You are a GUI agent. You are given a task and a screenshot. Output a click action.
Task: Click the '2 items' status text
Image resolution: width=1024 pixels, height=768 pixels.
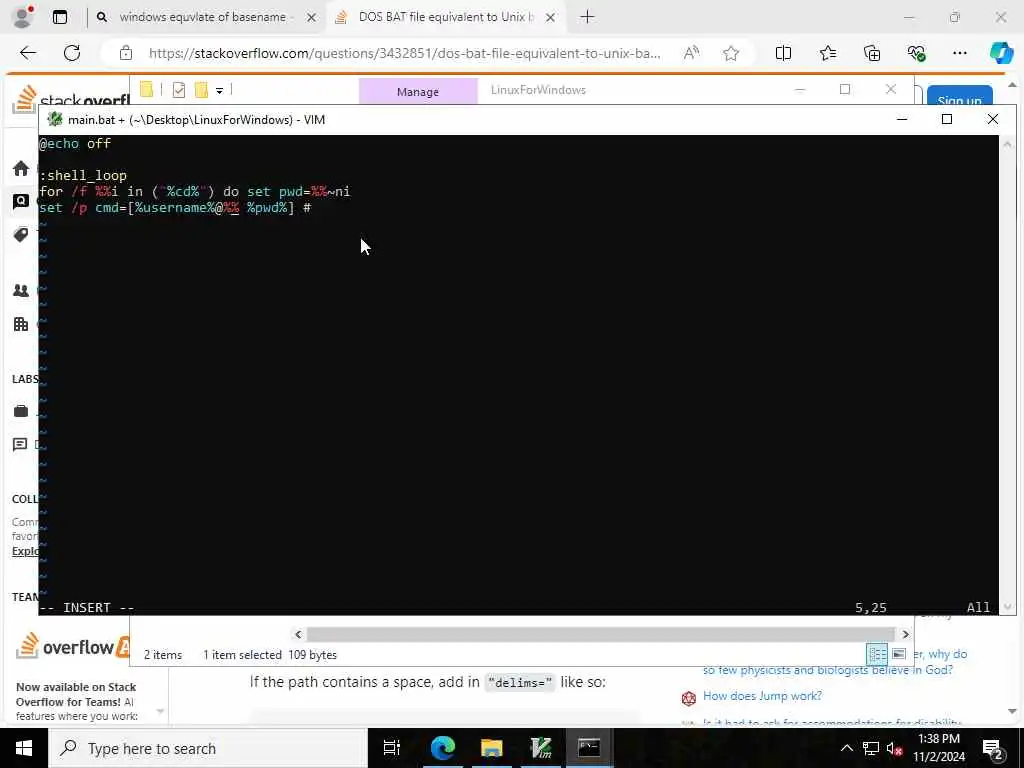pyautogui.click(x=163, y=654)
